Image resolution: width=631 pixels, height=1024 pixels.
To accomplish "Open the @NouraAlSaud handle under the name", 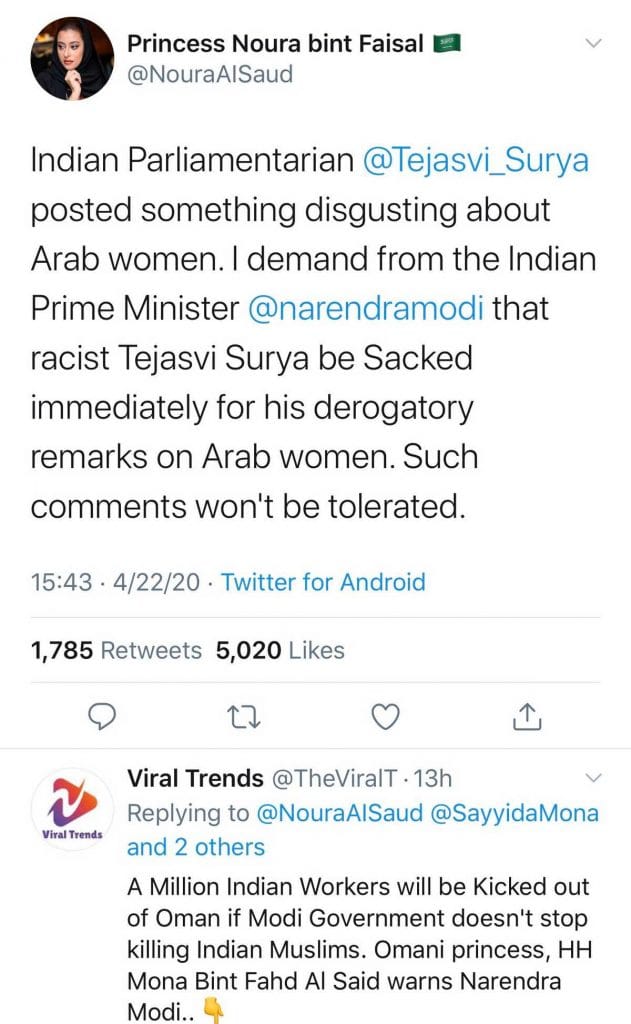I will pyautogui.click(x=210, y=75).
